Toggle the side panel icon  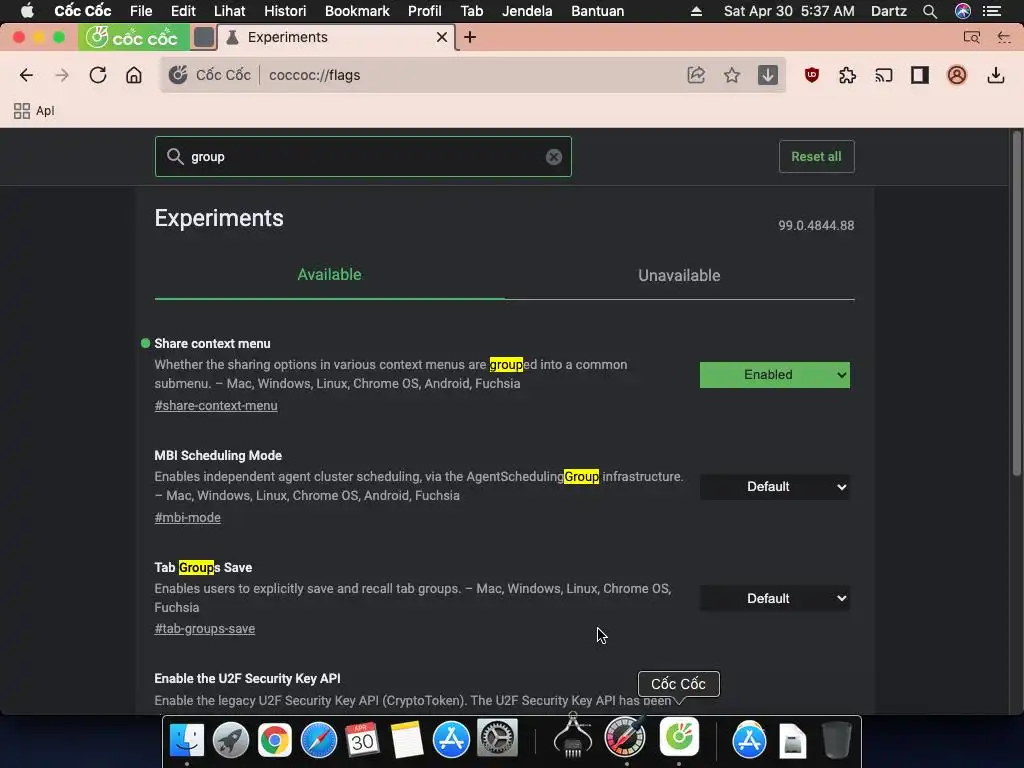920,75
